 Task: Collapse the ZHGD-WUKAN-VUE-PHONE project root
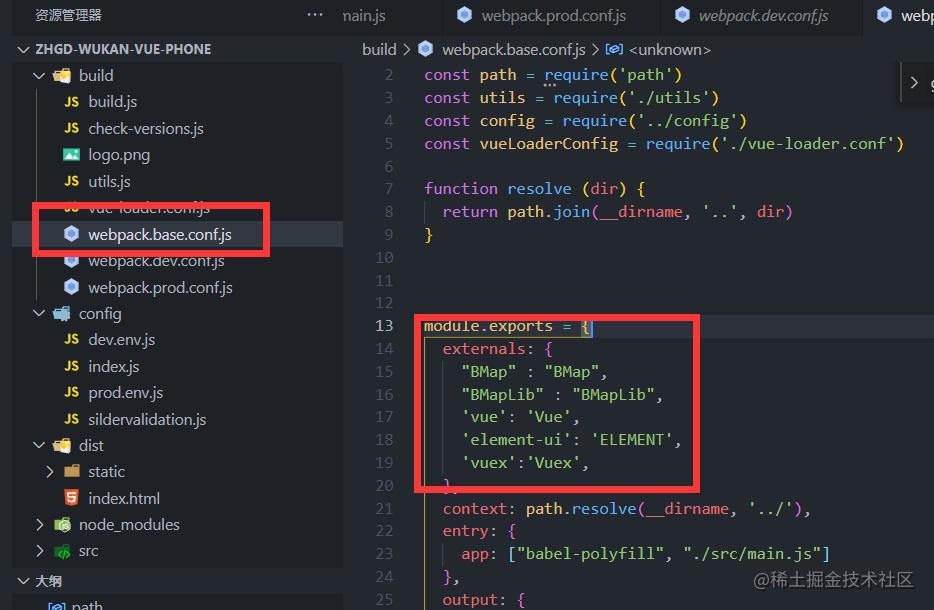[23, 49]
